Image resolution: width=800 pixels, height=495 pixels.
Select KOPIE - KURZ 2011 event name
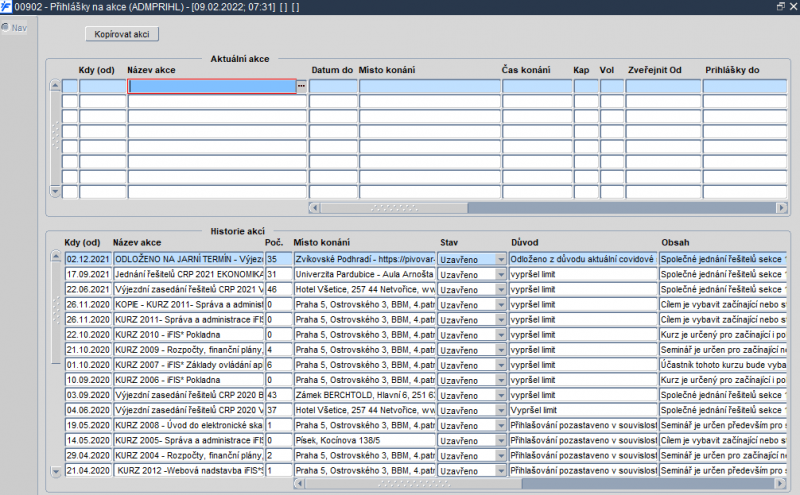pyautogui.click(x=188, y=305)
